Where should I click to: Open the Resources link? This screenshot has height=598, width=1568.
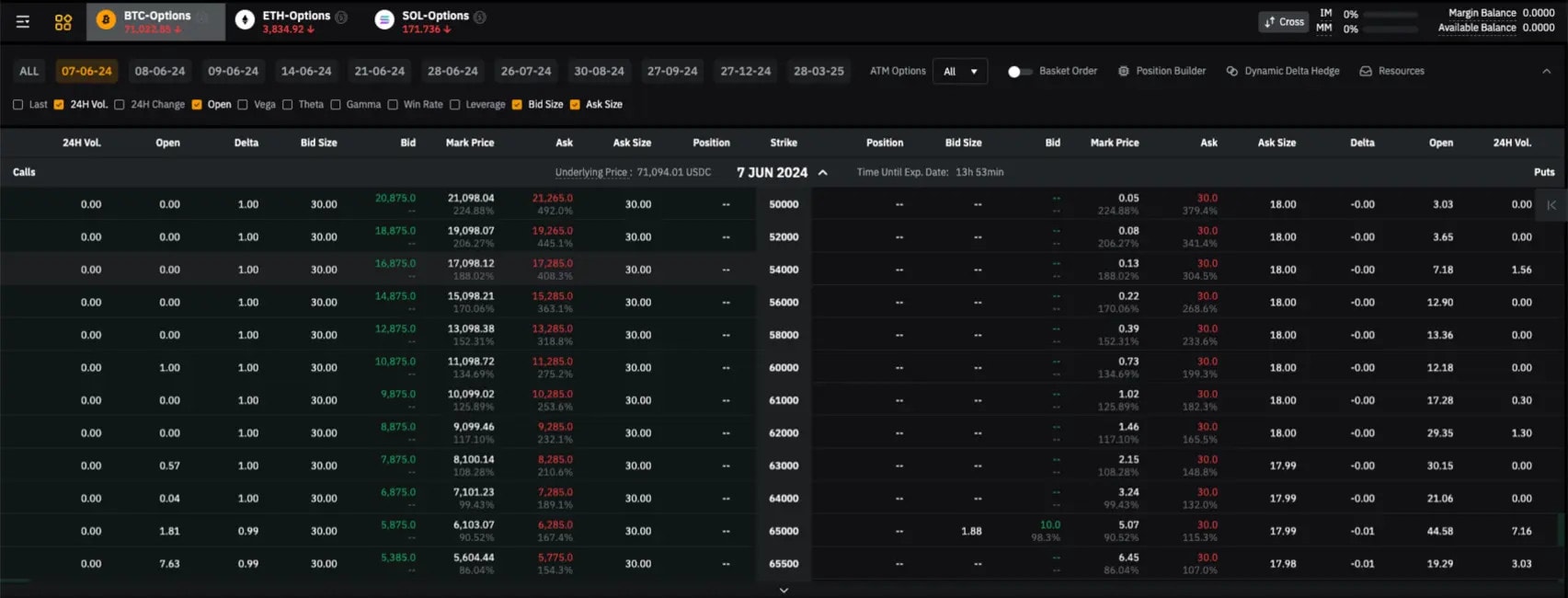[x=1391, y=71]
